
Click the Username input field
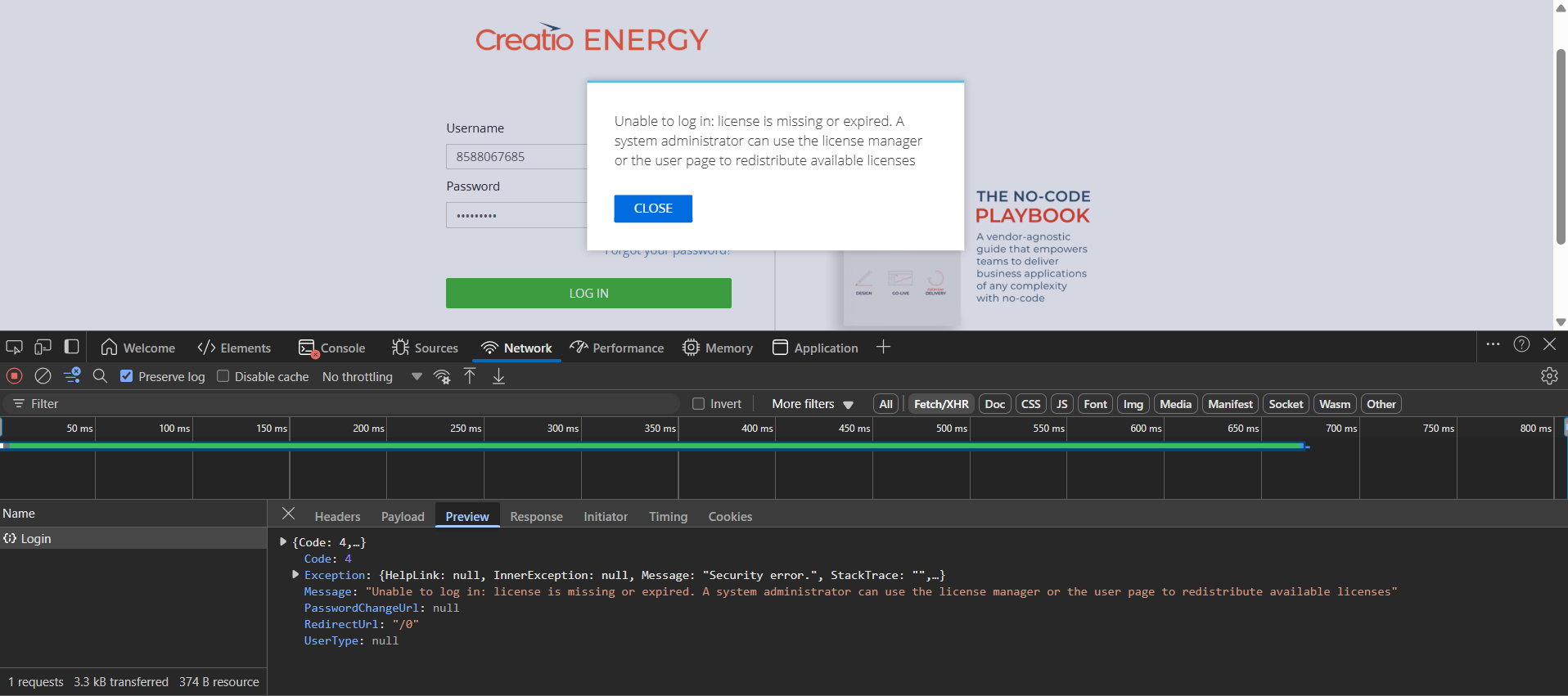click(516, 156)
